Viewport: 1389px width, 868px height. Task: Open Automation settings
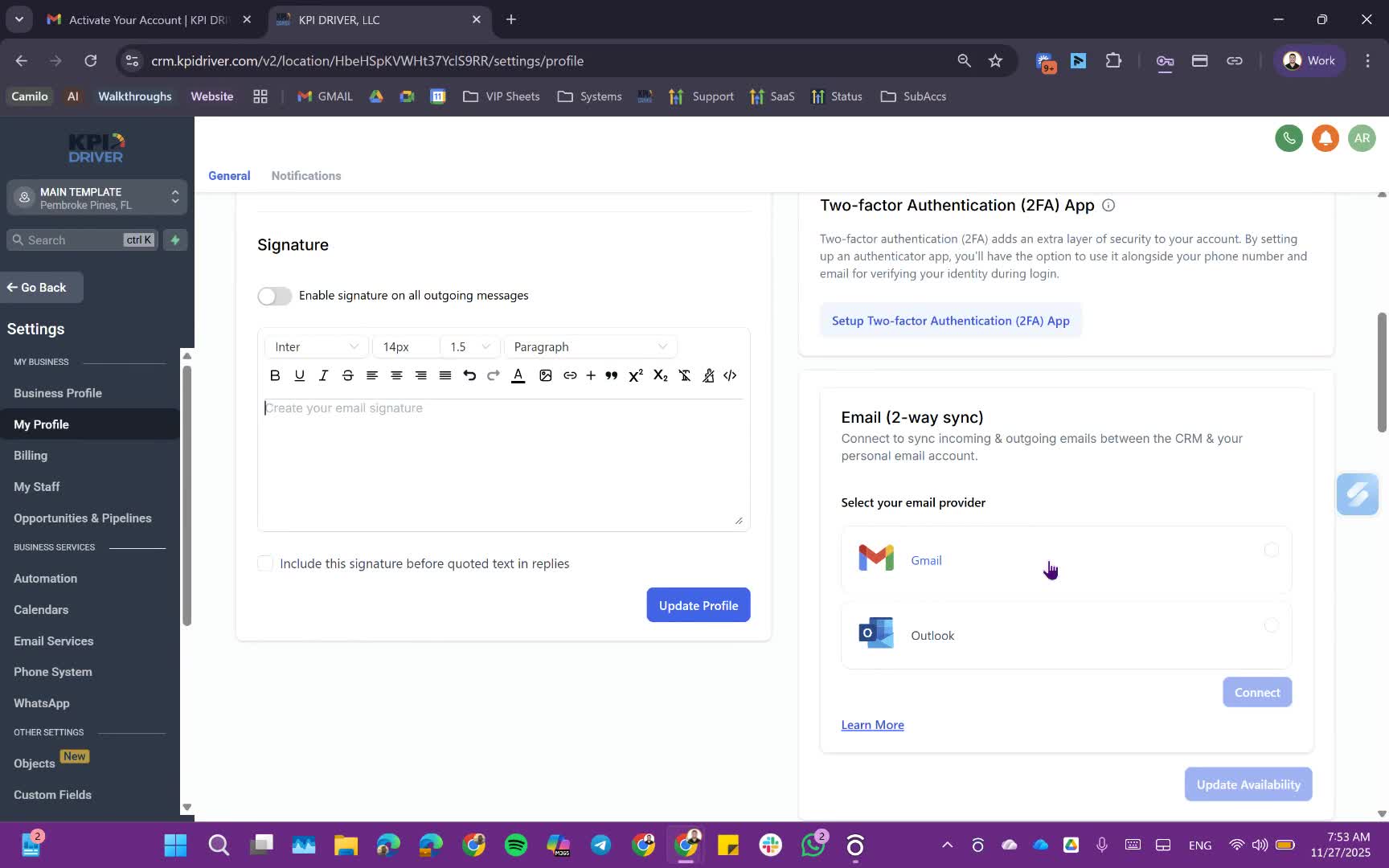tap(46, 578)
